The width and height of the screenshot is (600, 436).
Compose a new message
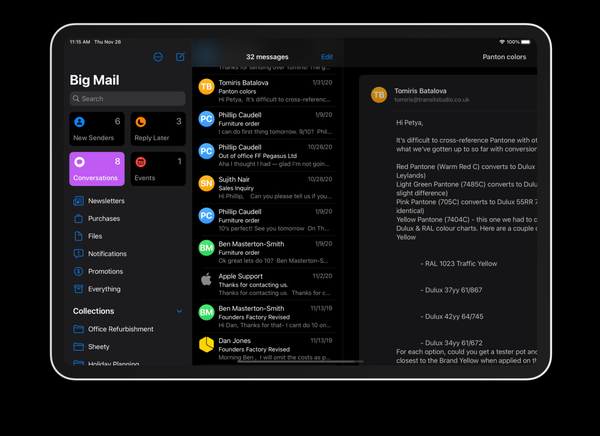(180, 57)
